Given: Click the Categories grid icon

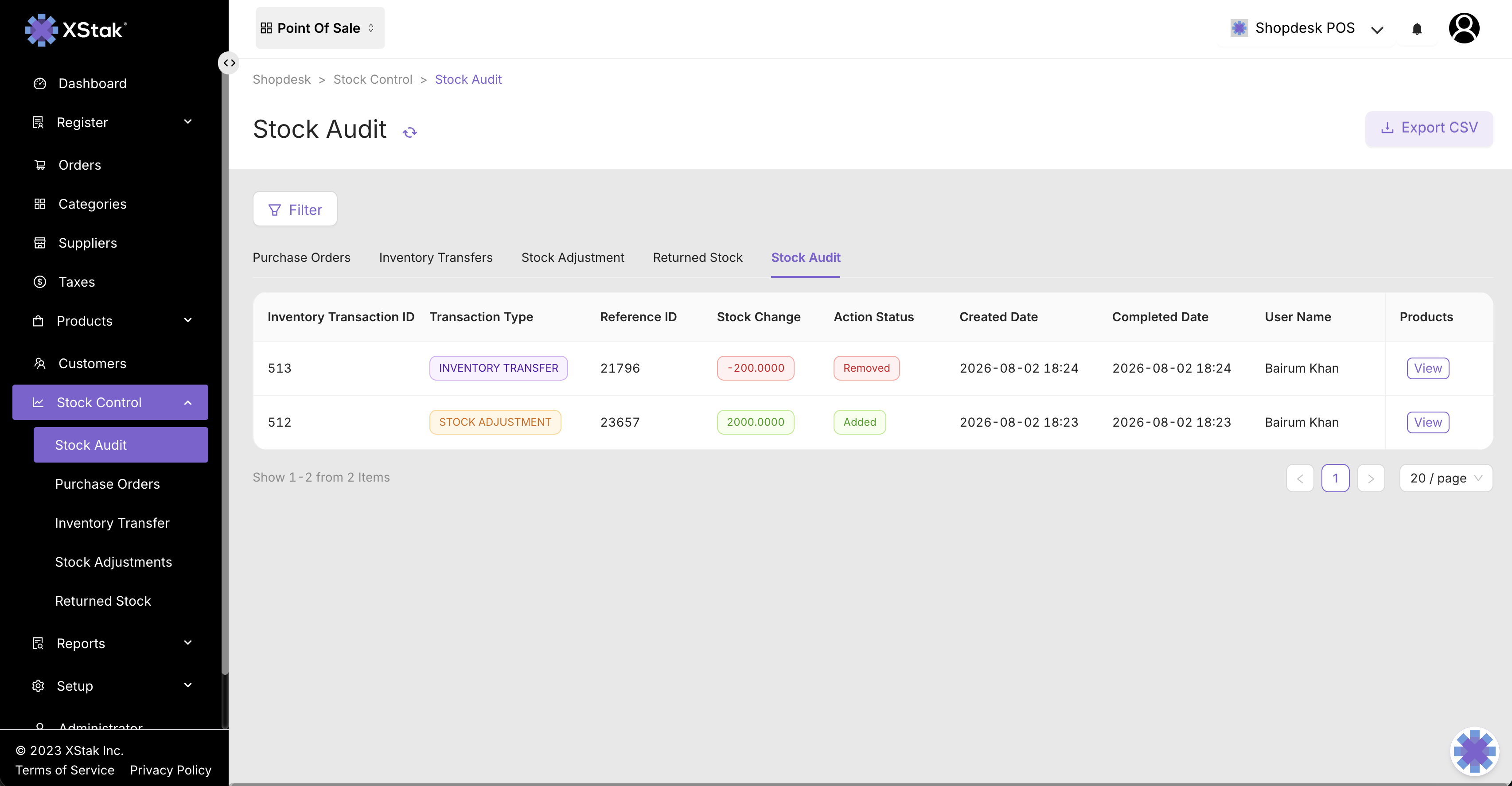Looking at the screenshot, I should (x=40, y=204).
